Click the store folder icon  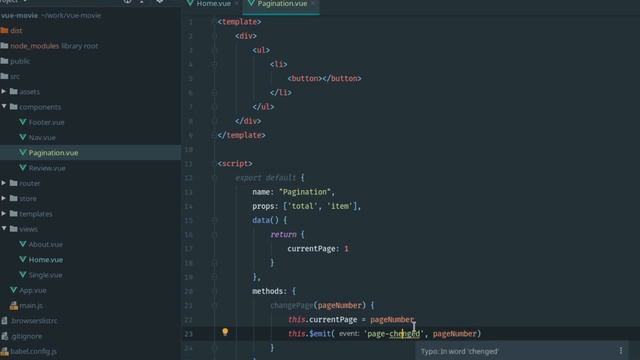tap(13, 198)
